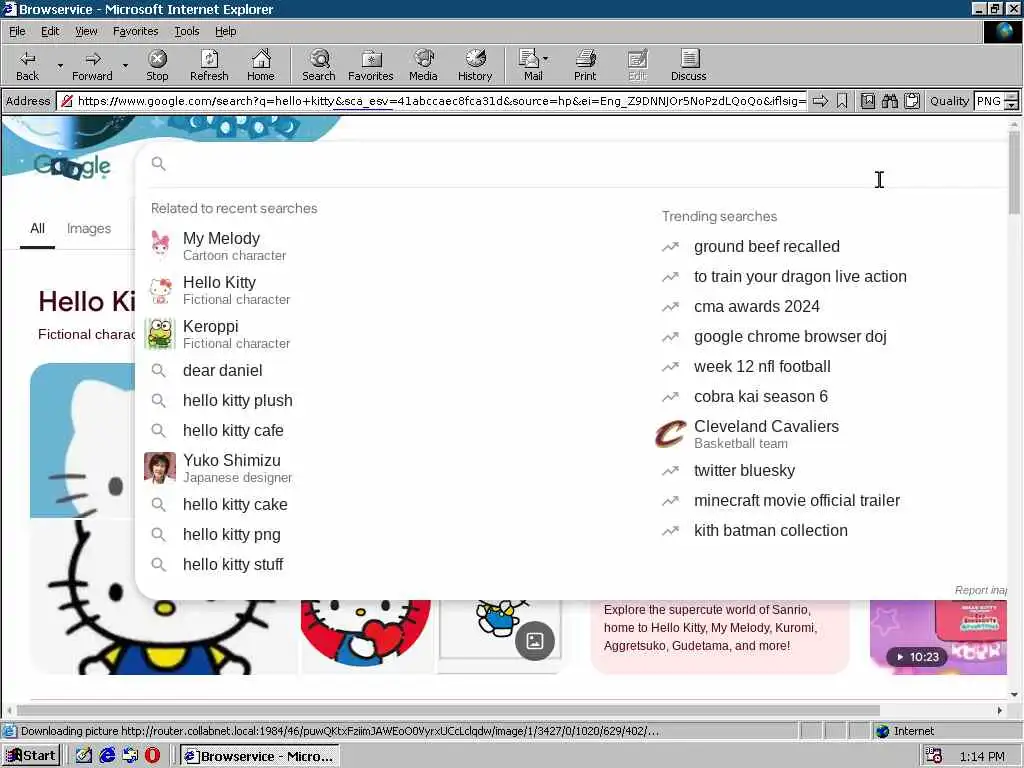Stop the page loading
Screen dimensions: 1024x768
tap(157, 65)
